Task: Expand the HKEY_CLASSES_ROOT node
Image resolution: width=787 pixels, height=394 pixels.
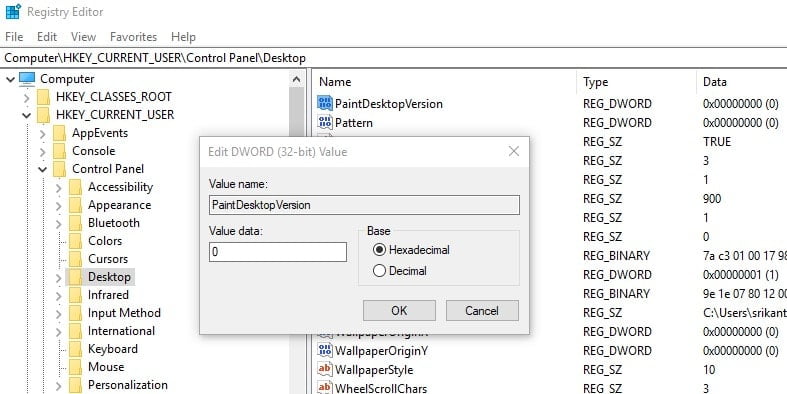Action: point(27,97)
